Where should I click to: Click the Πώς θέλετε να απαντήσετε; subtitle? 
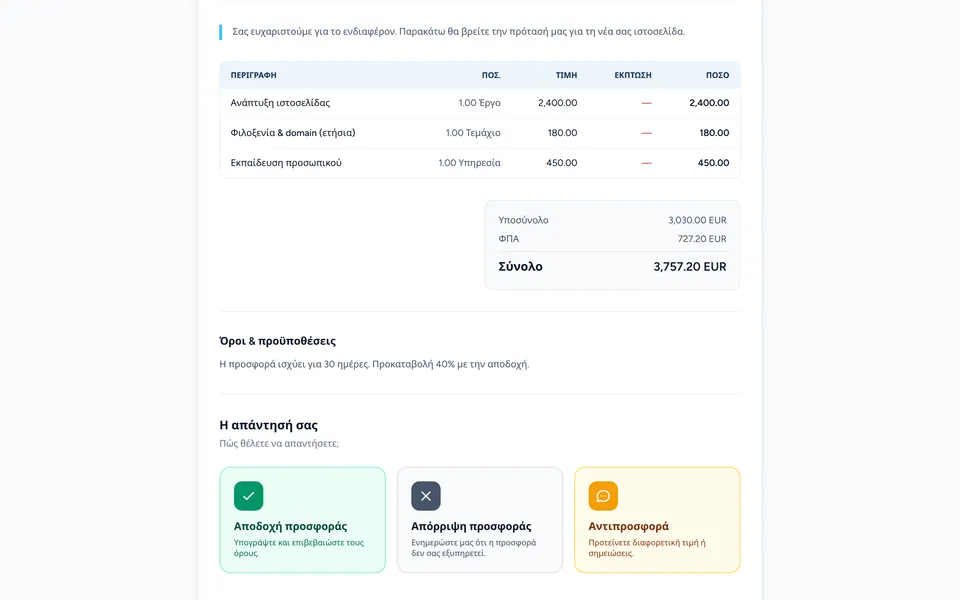click(x=279, y=443)
